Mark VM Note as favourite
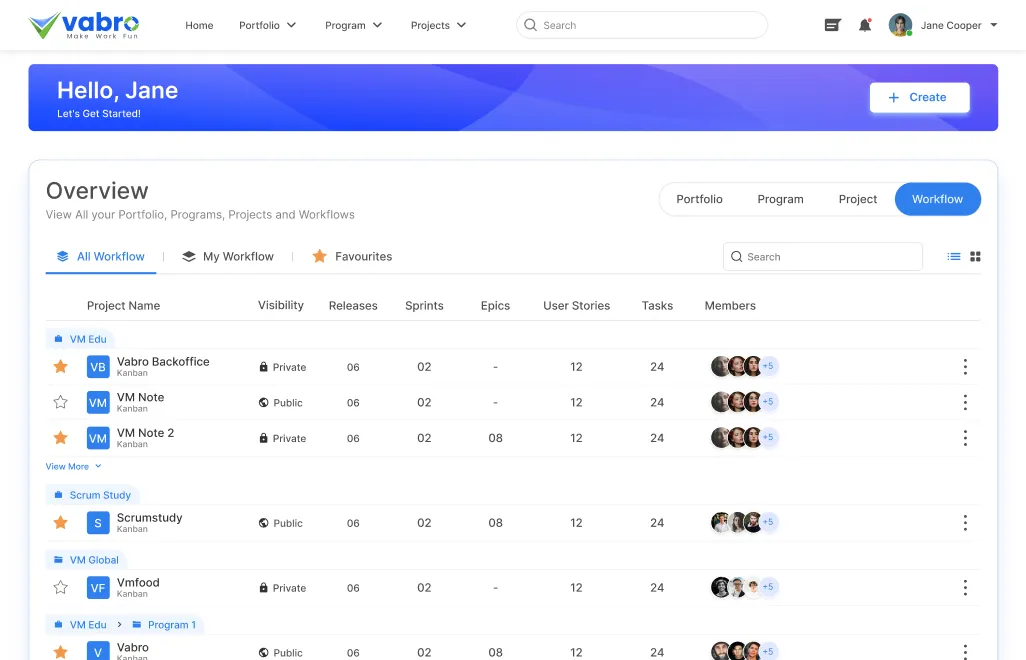The width and height of the screenshot is (1026, 660). (x=60, y=402)
